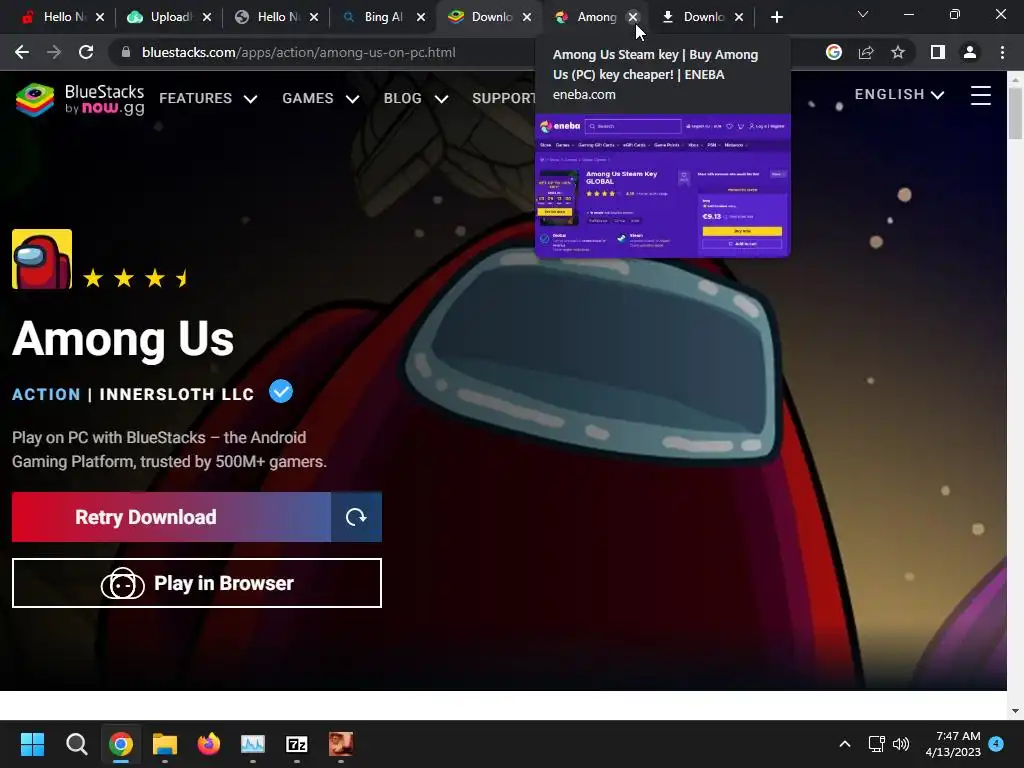
Task: Click the ACTION category link
Action: (46, 394)
